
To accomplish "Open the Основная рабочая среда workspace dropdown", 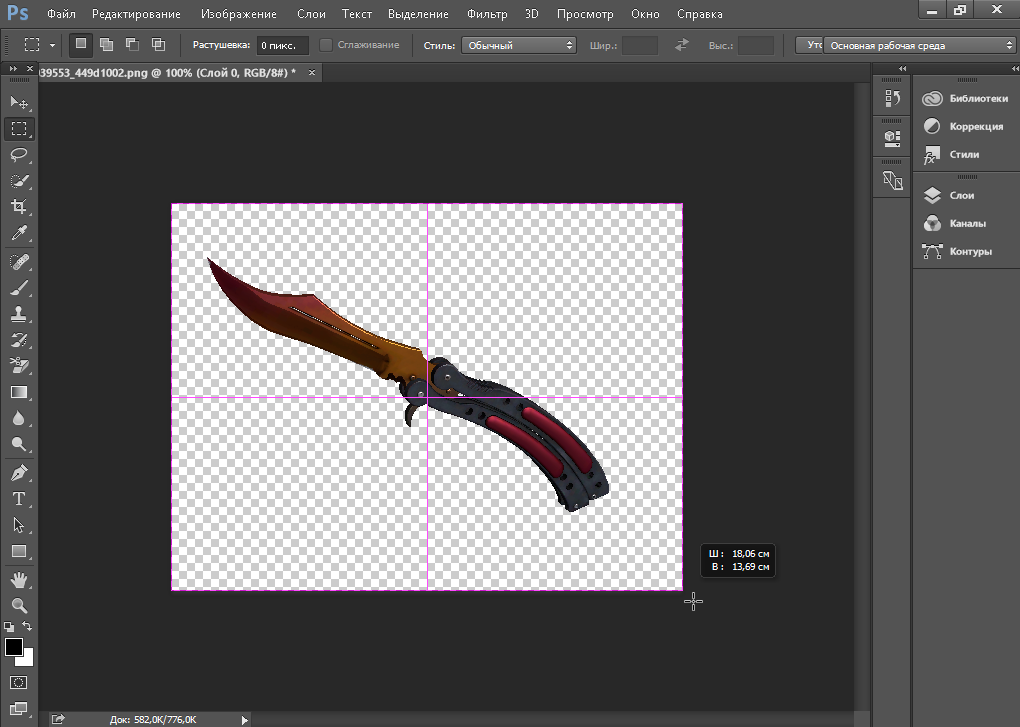I will pyautogui.click(x=919, y=46).
